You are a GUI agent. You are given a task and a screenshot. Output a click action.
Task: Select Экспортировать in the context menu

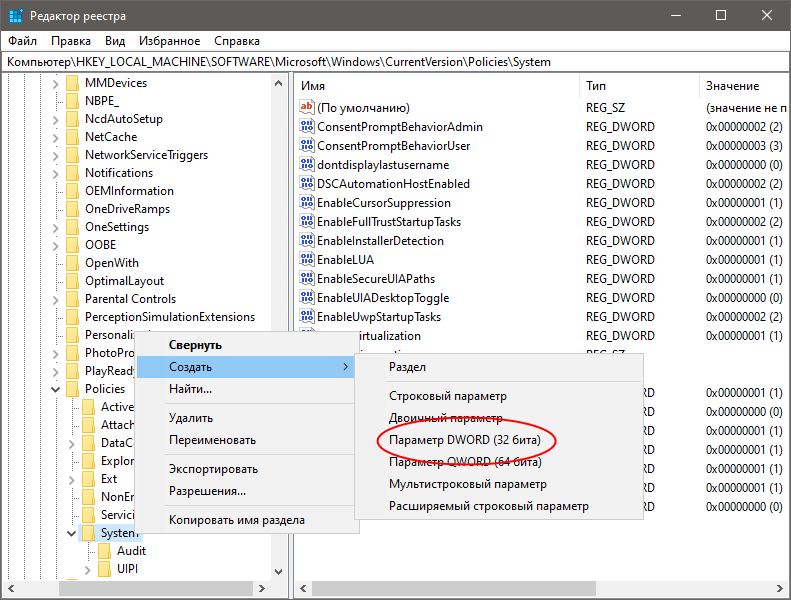click(x=213, y=469)
